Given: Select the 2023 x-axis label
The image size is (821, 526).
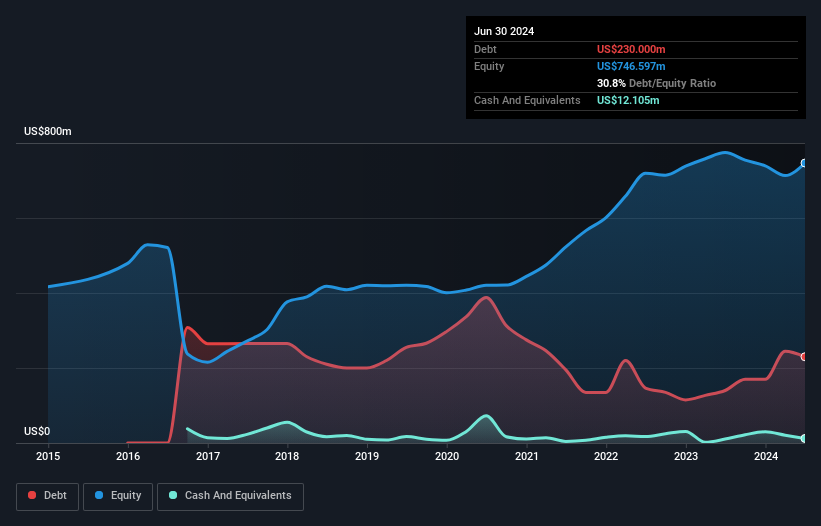Looking at the screenshot, I should 686,456.
